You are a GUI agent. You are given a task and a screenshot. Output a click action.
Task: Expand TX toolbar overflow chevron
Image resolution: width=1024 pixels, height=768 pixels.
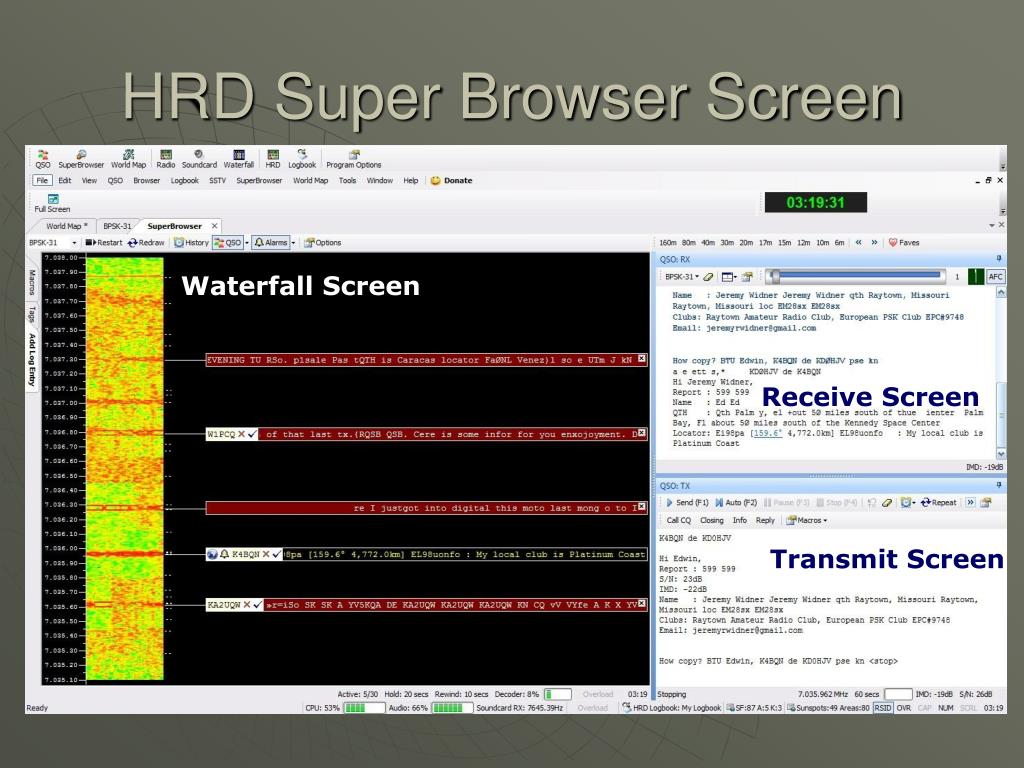click(x=970, y=502)
